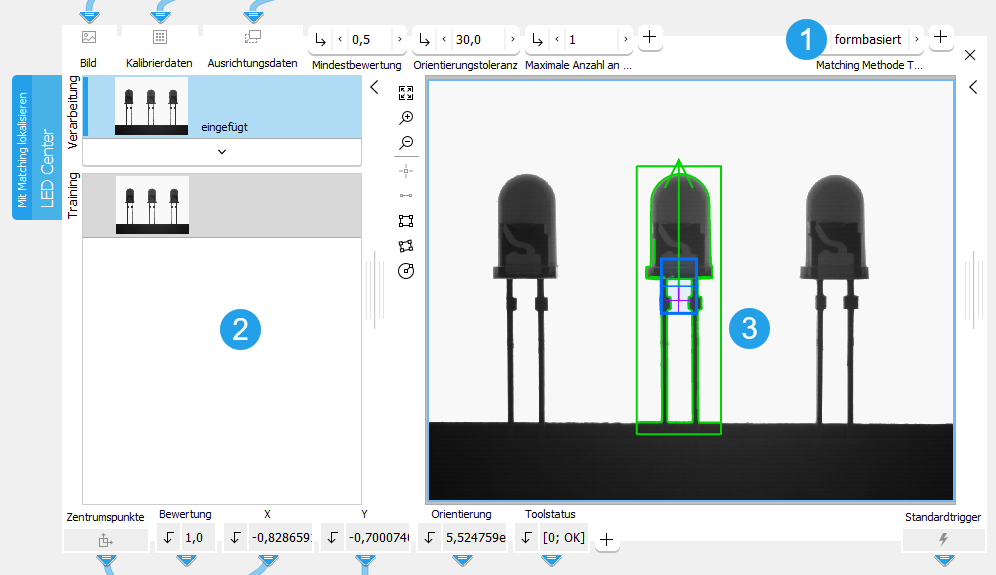Click the fit-to-view icon above the zoom tools
The width and height of the screenshot is (996, 575).
pyautogui.click(x=406, y=93)
